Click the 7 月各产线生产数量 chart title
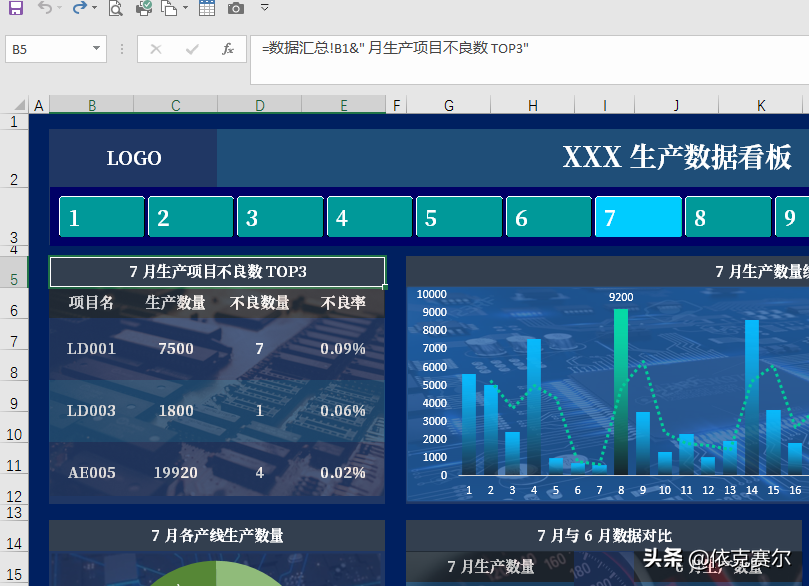 click(217, 535)
